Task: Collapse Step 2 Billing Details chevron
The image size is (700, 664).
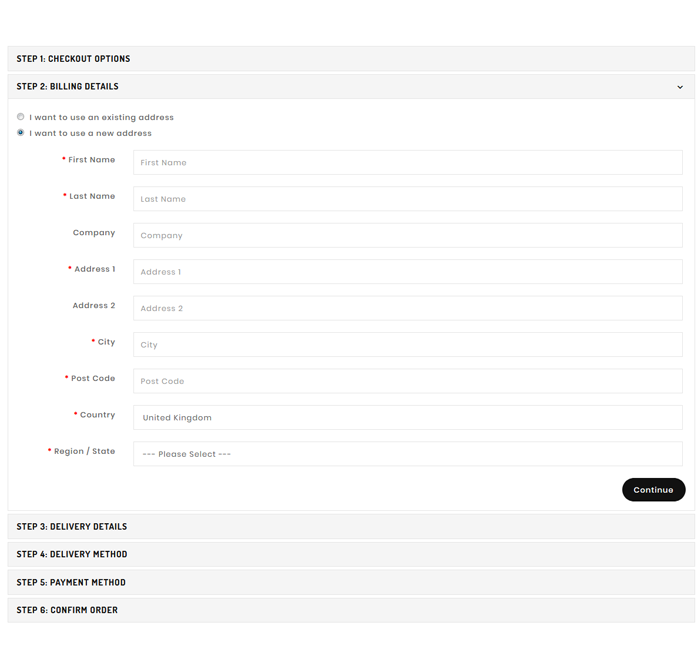Action: (680, 87)
